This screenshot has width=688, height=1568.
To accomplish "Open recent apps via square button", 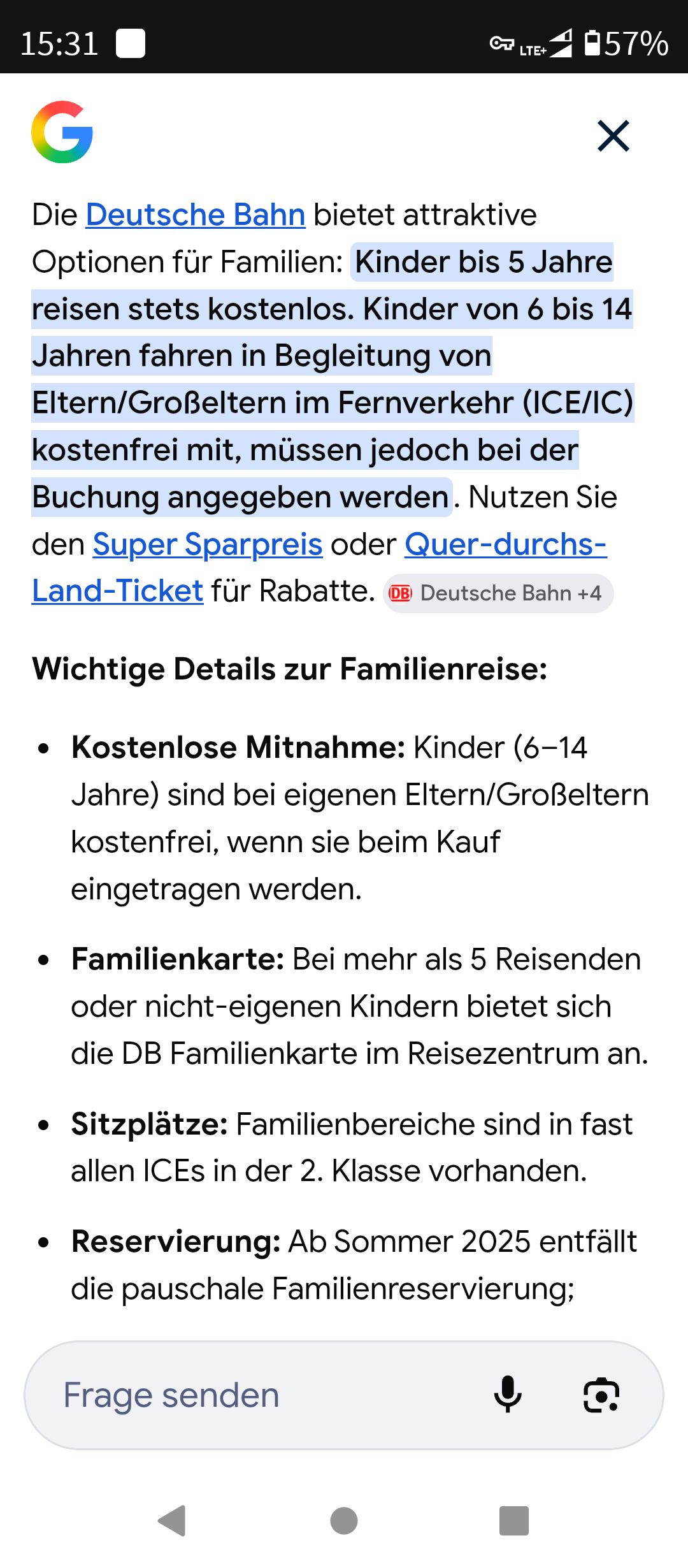I will coord(514,1521).
